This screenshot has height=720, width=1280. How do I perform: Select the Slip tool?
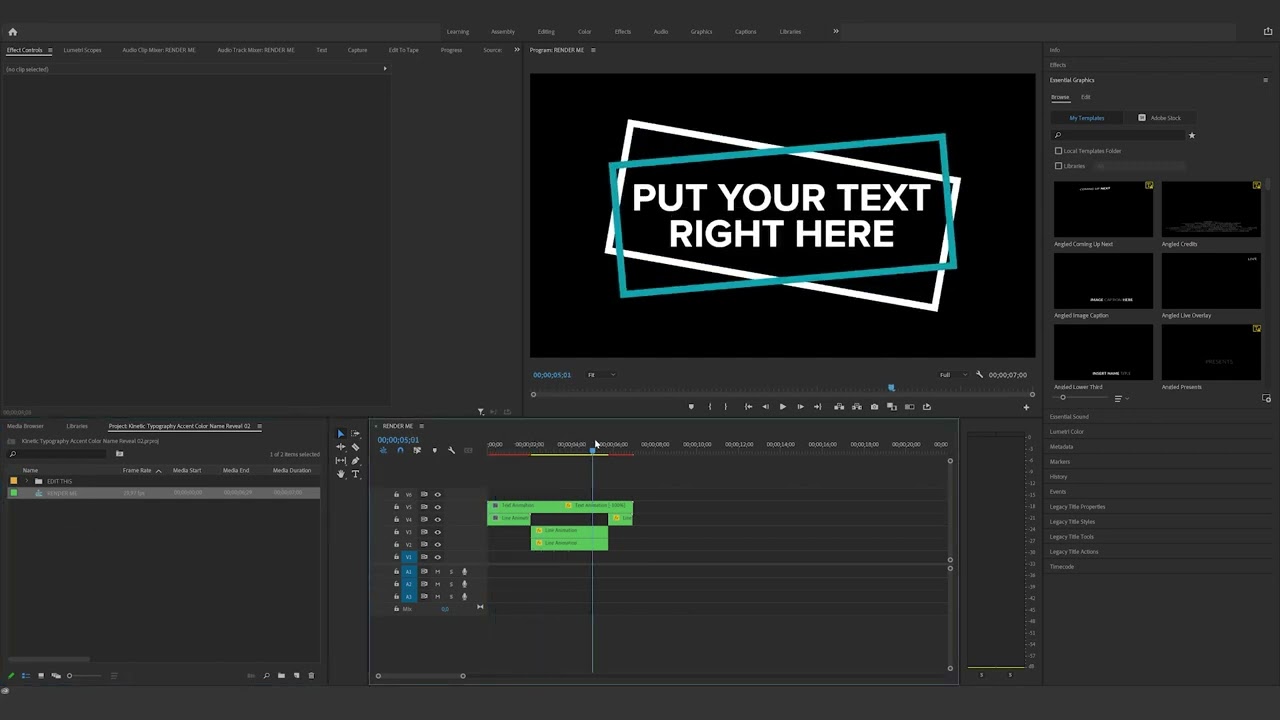coord(341,461)
